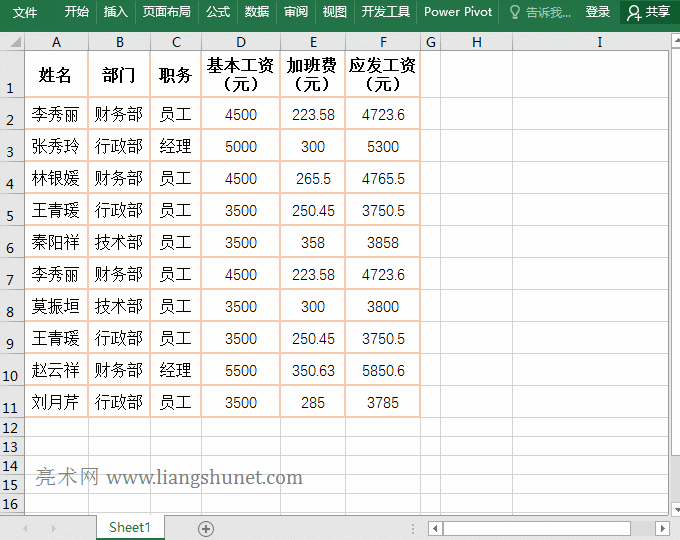Open the Power Pivot tab
Screen dimensions: 680x540
[458, 12]
